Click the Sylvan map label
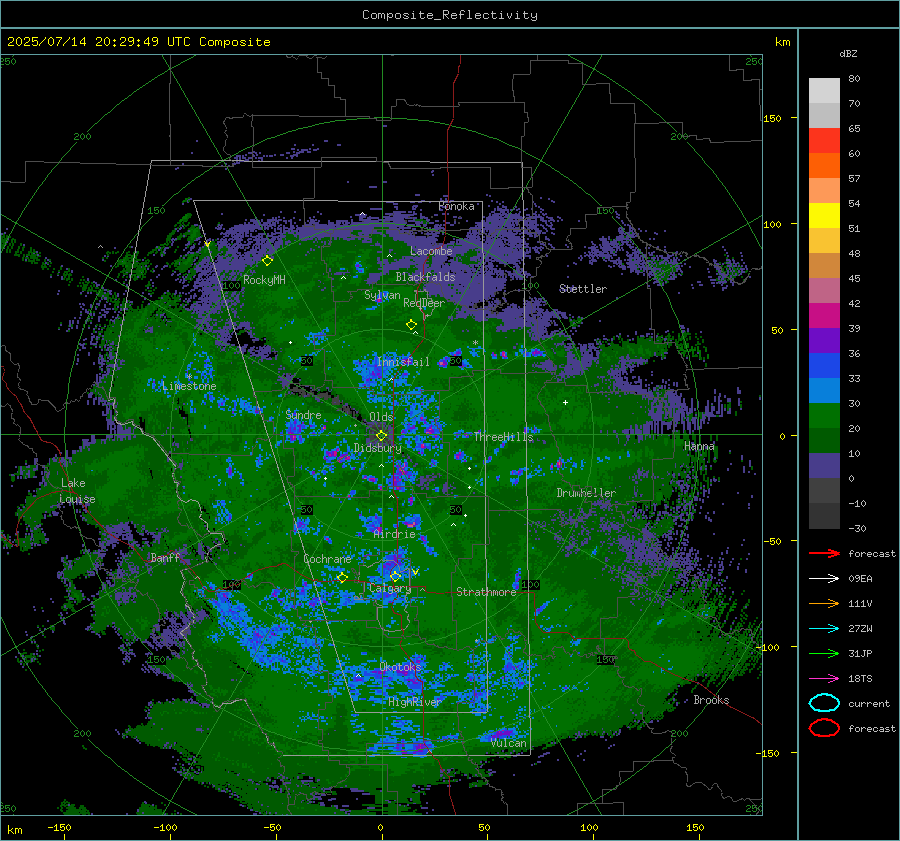Screen dimensions: 900x841 pos(382,295)
